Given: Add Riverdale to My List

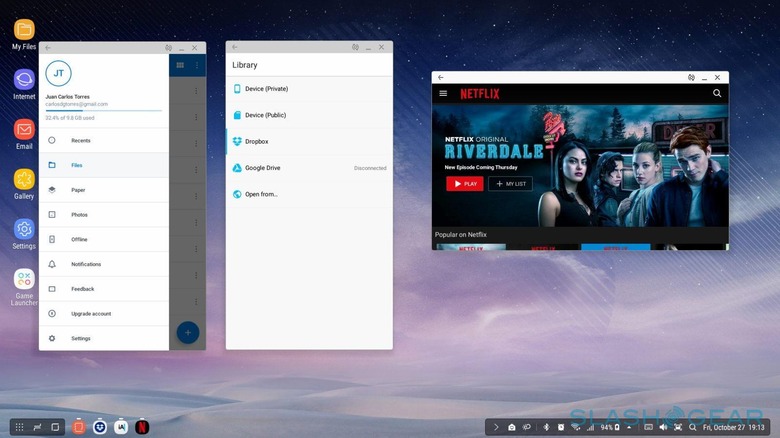Looking at the screenshot, I should pos(510,184).
